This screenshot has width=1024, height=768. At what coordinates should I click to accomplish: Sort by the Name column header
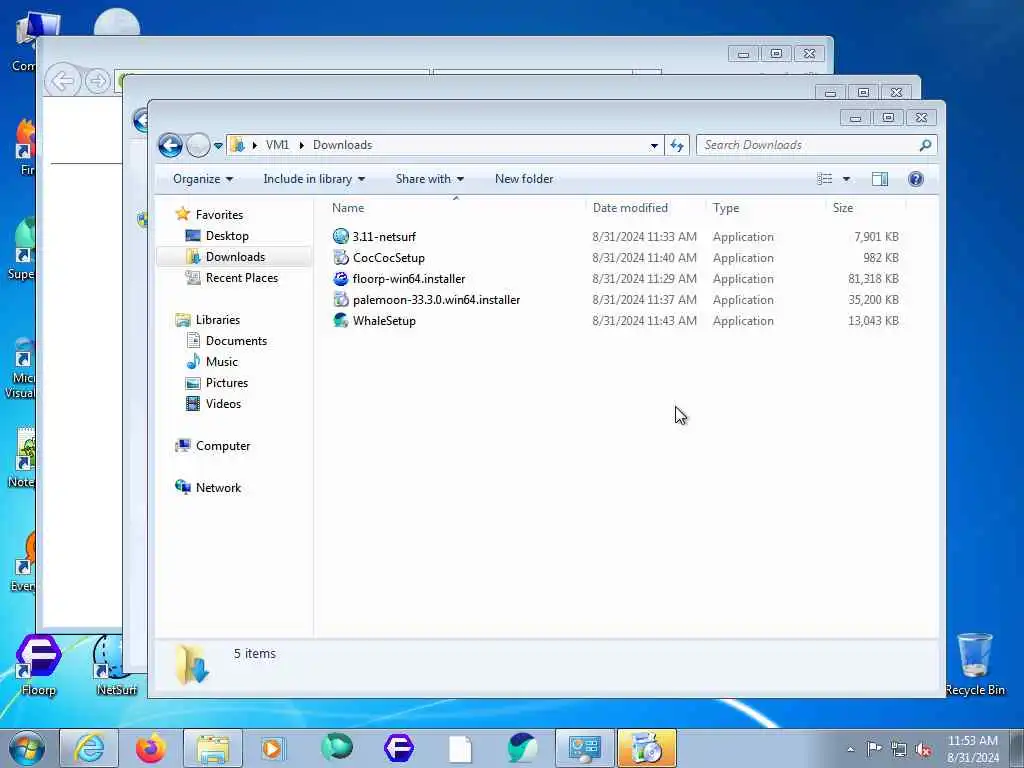pos(348,208)
